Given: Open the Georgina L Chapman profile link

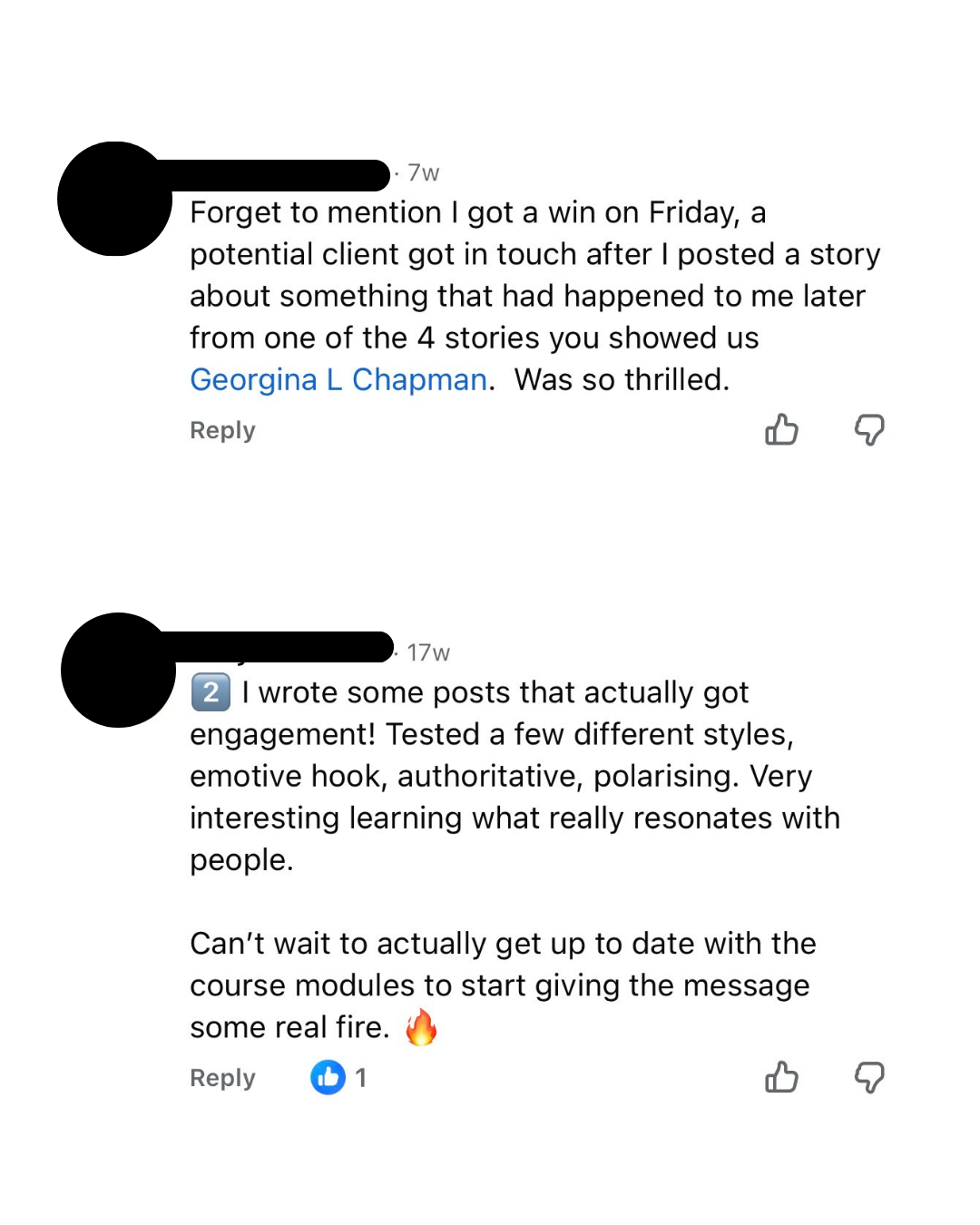Looking at the screenshot, I should pyautogui.click(x=338, y=379).
